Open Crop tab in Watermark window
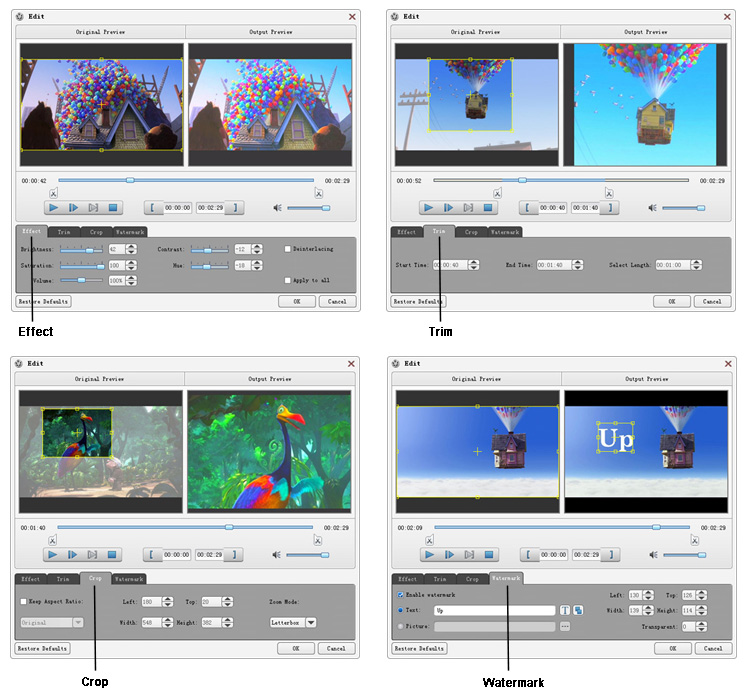Viewport: 750px width, 700px height. coord(472,579)
